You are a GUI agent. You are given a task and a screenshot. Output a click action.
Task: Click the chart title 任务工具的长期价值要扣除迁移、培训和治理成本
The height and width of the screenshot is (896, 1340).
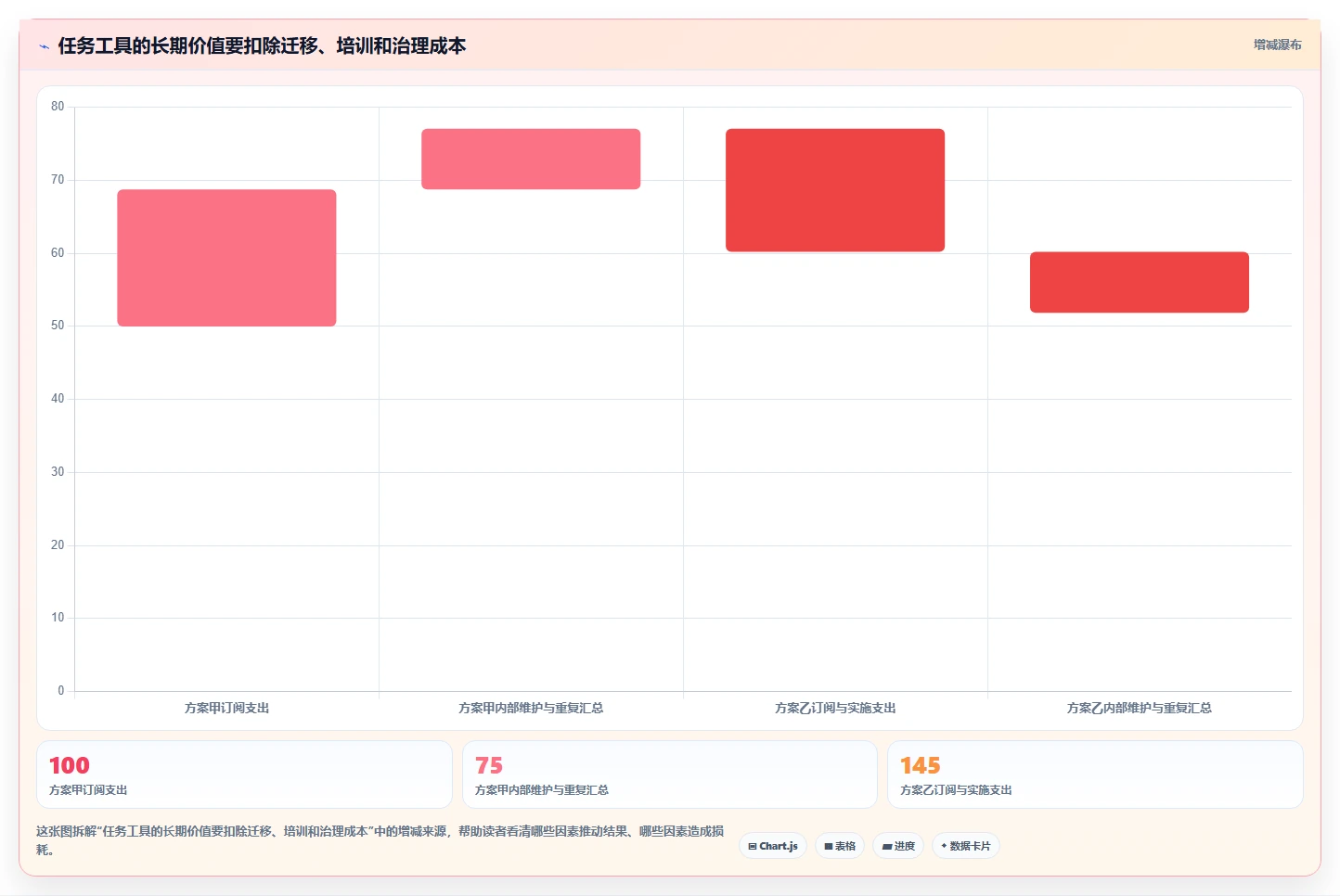[262, 46]
